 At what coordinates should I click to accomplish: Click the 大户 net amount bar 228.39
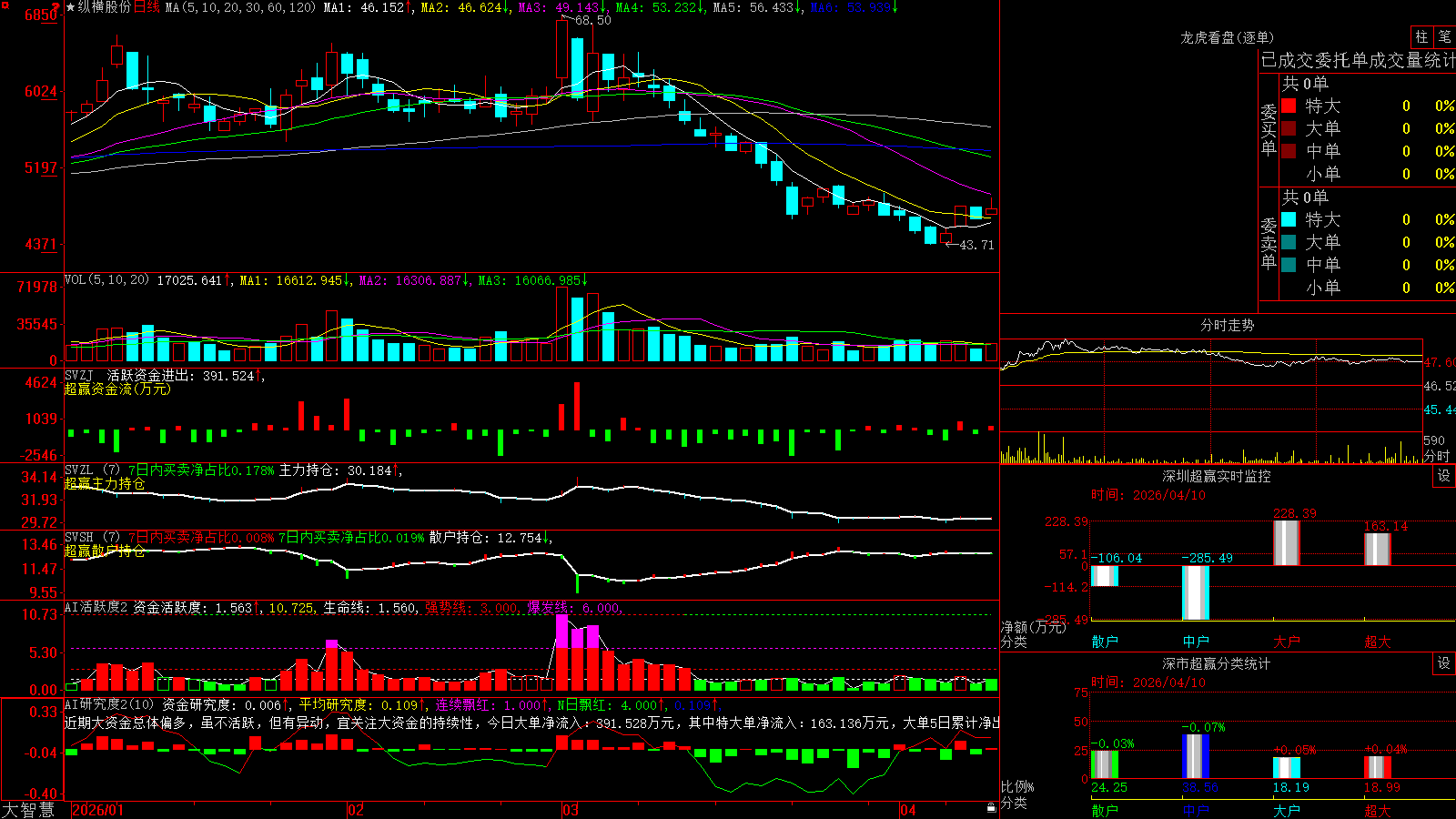point(1286,542)
